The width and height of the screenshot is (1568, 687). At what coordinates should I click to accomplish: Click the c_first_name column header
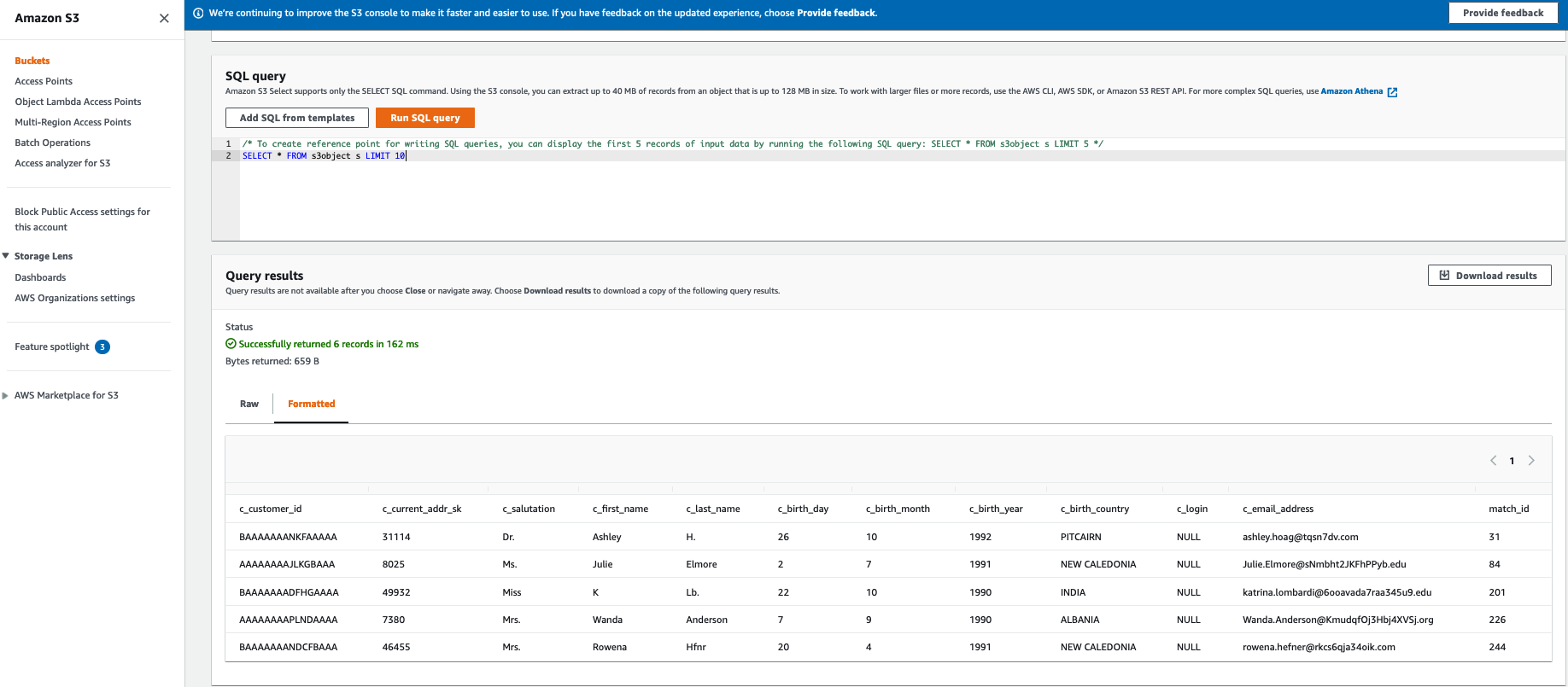pyautogui.click(x=620, y=509)
